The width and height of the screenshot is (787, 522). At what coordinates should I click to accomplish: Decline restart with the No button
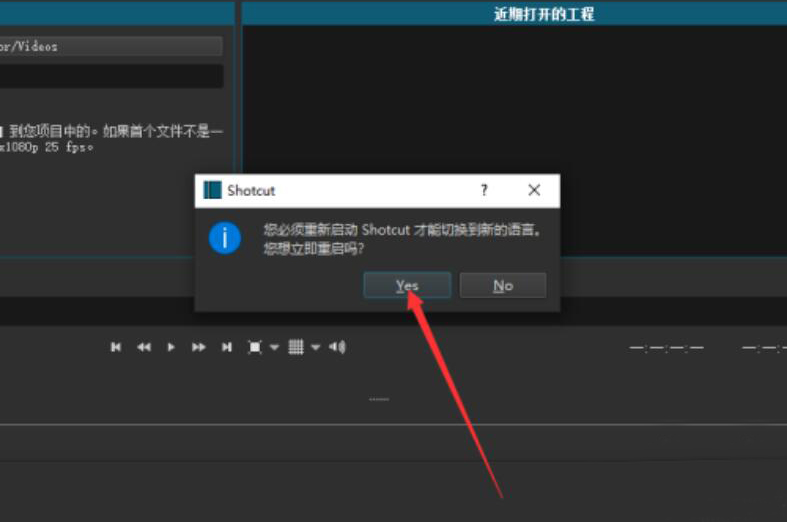click(x=503, y=285)
